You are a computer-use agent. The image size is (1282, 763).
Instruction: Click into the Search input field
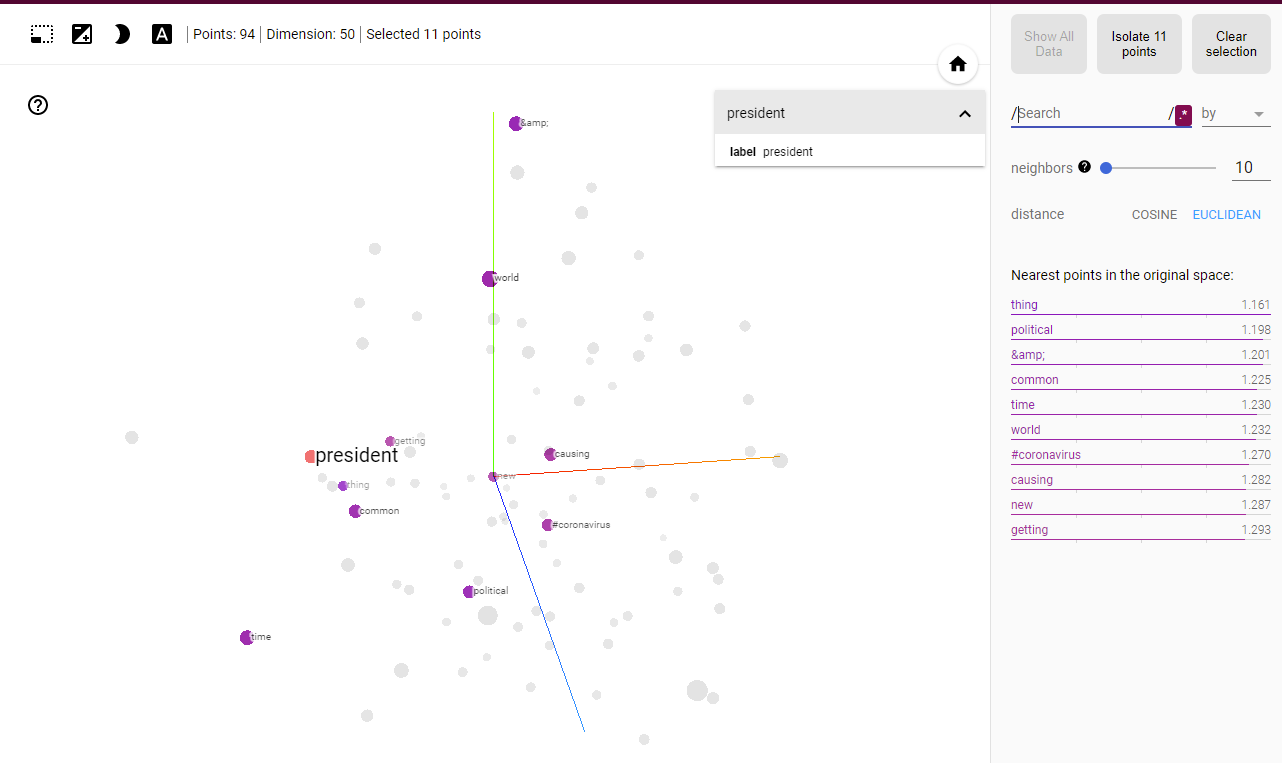tap(1090, 114)
